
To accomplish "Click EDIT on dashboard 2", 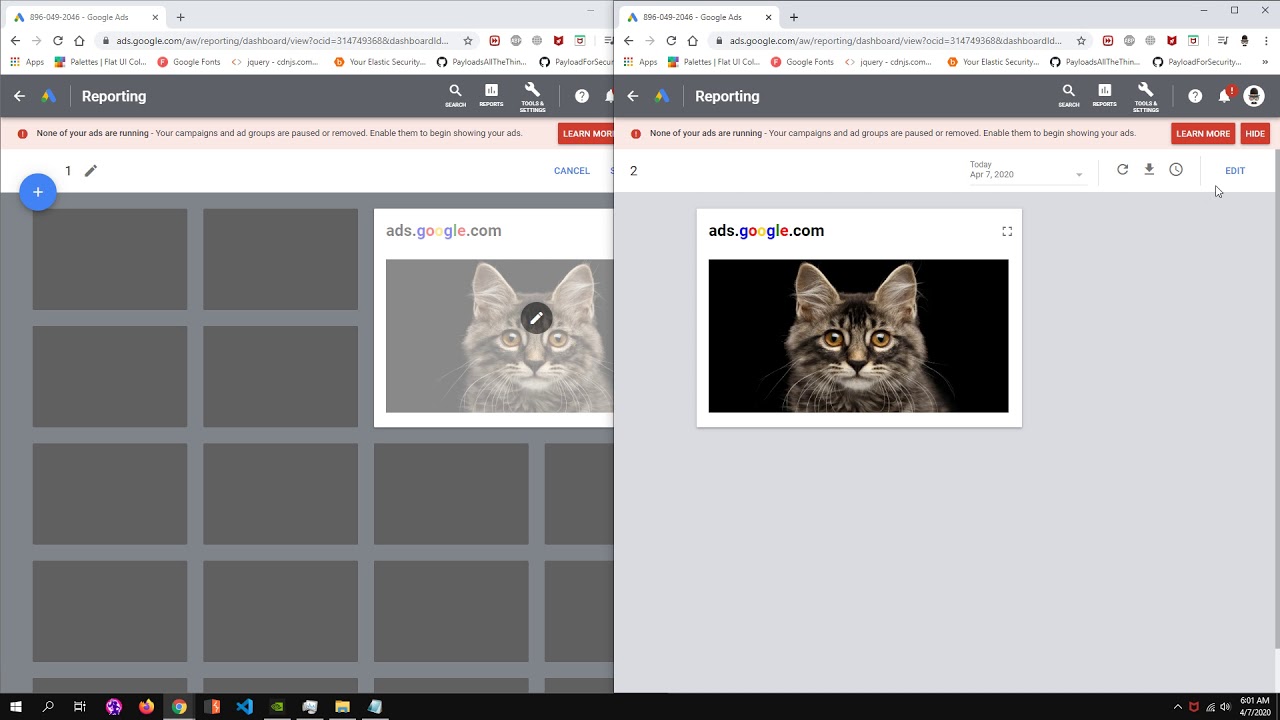I will (1235, 171).
